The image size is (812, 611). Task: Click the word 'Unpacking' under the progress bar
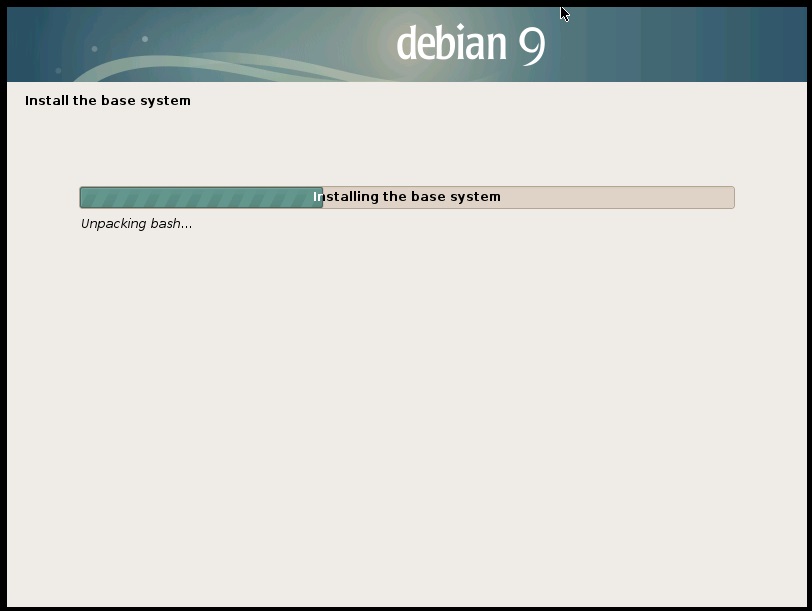click(x=113, y=224)
